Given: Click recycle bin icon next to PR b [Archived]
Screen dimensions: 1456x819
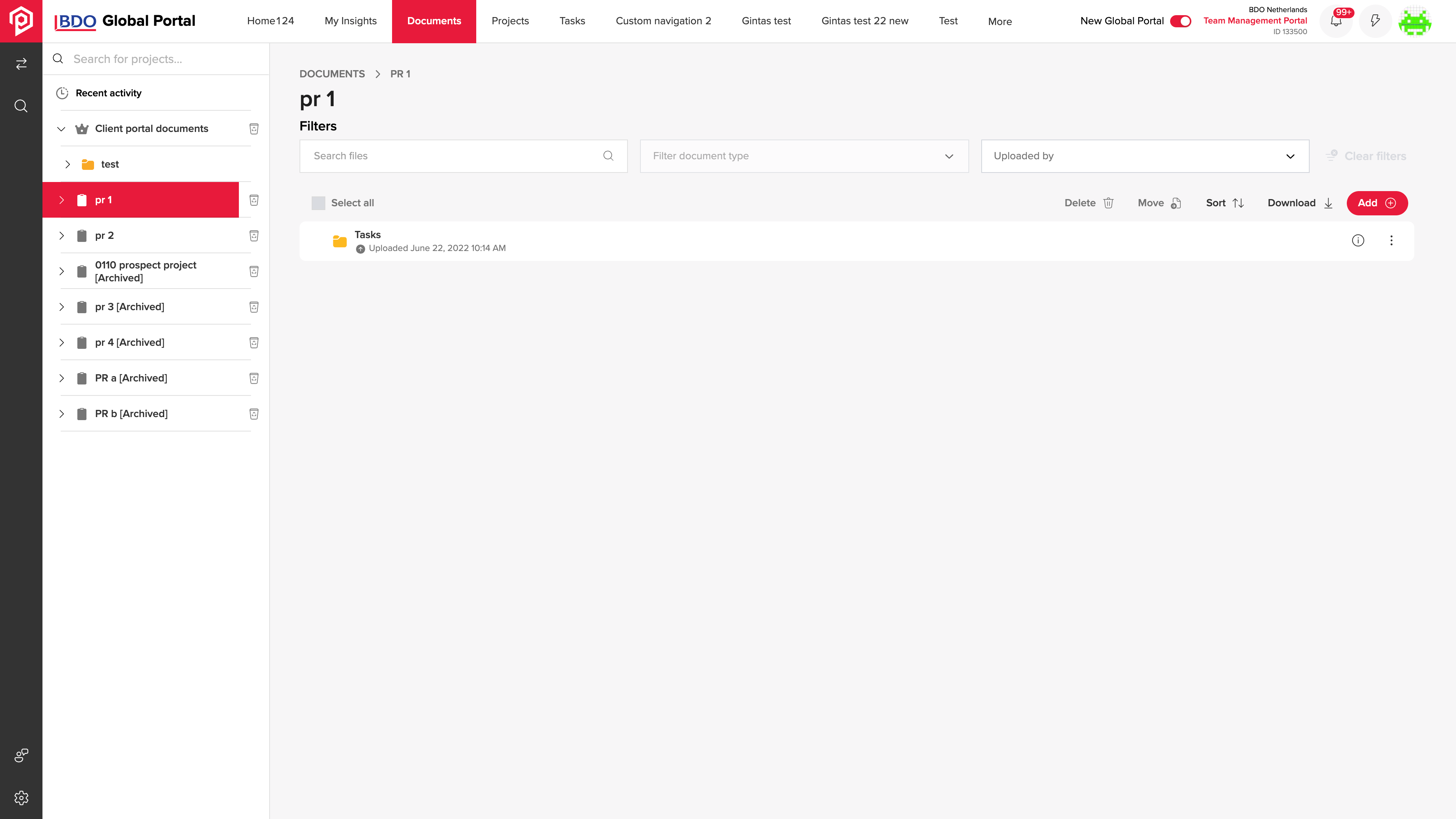Looking at the screenshot, I should (x=254, y=414).
